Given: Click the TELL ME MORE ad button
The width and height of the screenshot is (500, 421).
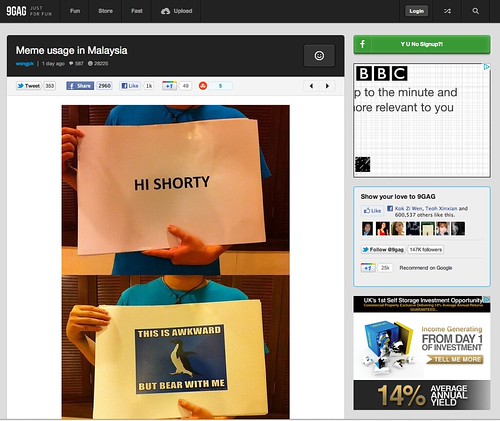Looking at the screenshot, I should 455,359.
